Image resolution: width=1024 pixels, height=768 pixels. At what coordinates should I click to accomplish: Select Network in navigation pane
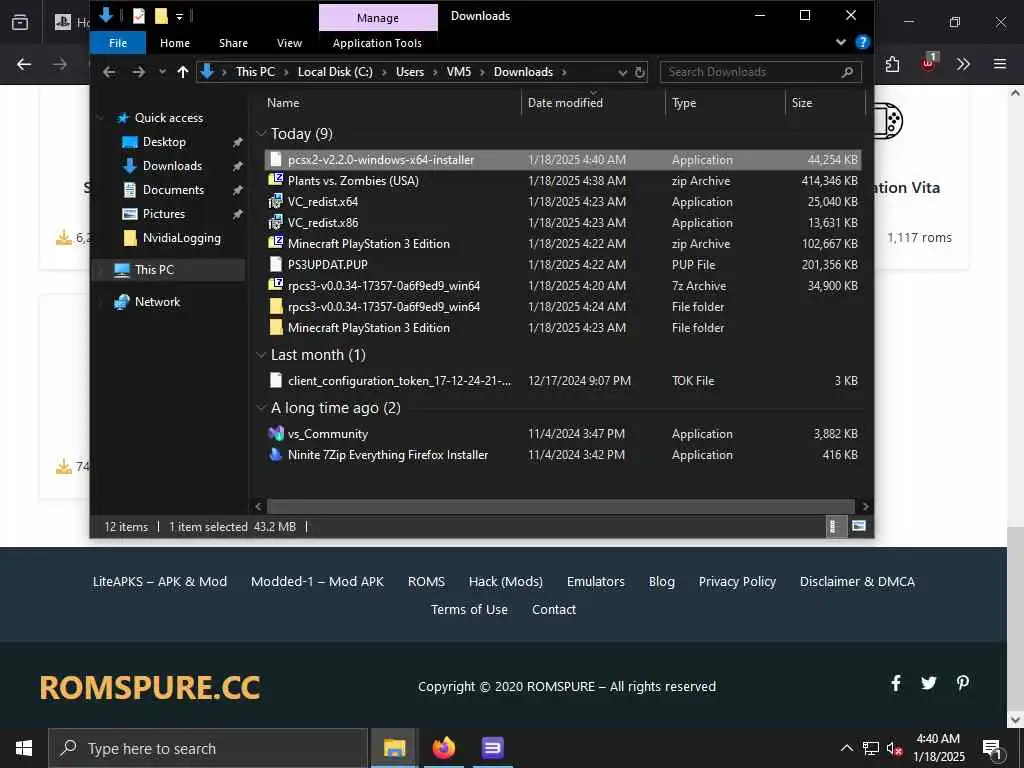(x=157, y=302)
